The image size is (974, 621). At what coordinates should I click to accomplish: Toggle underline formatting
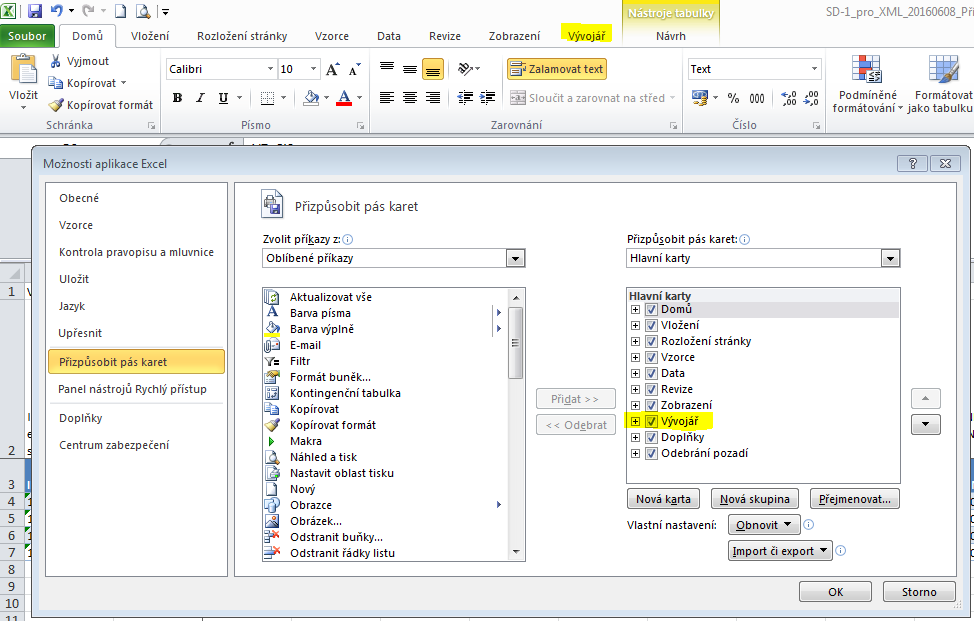(x=223, y=97)
